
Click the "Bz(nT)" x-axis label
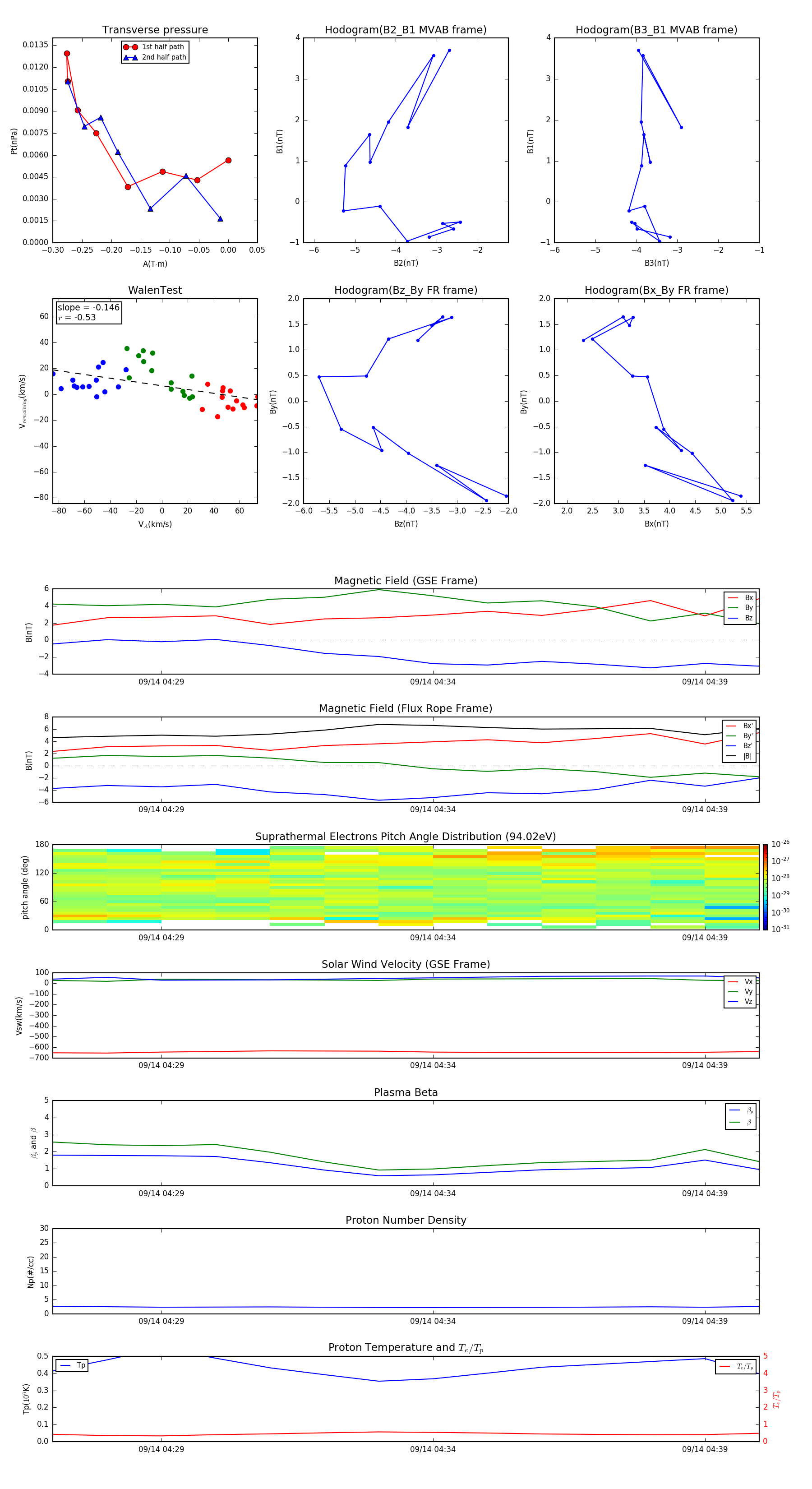pyautogui.click(x=406, y=524)
